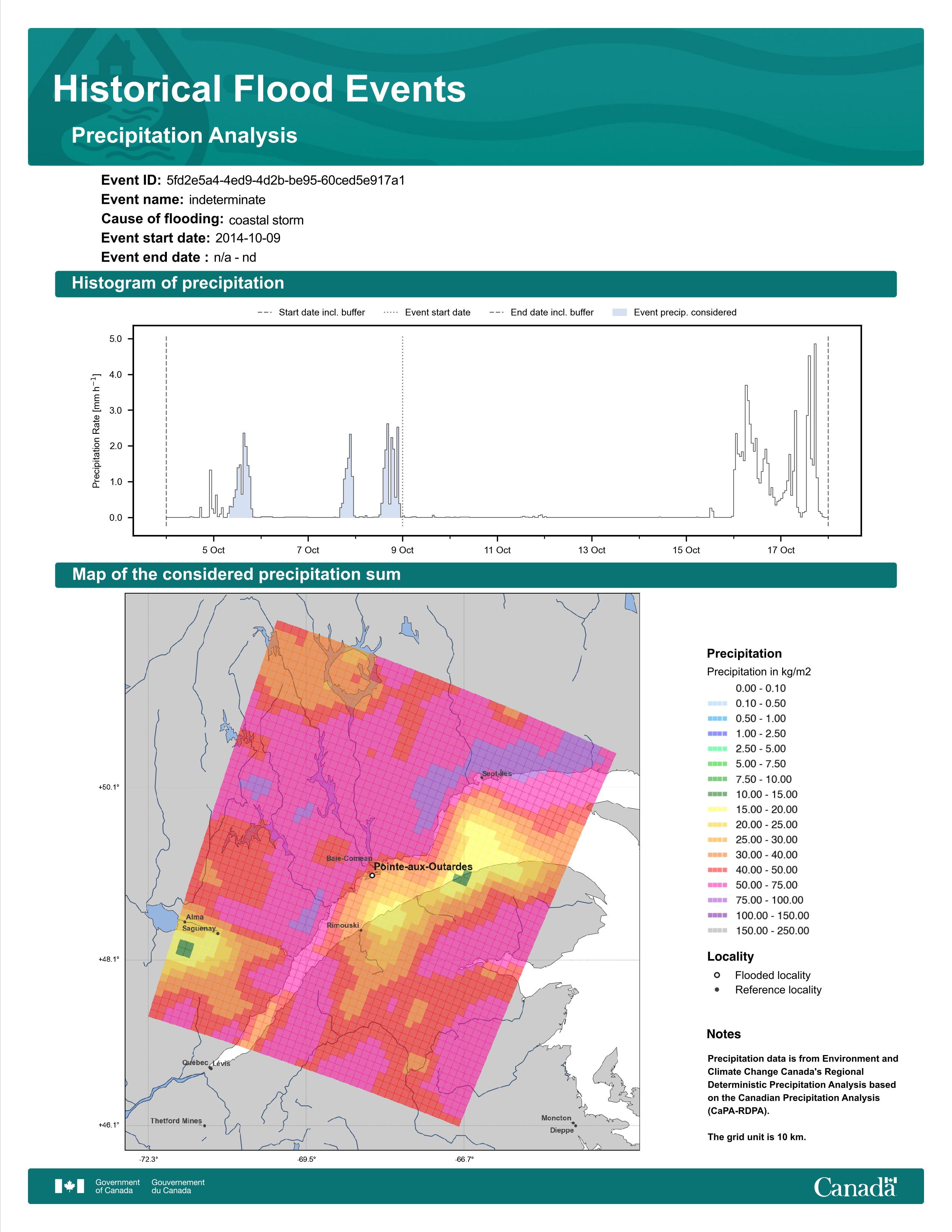Click the 15.00 - 20.00 yellow legend swatch

717,809
